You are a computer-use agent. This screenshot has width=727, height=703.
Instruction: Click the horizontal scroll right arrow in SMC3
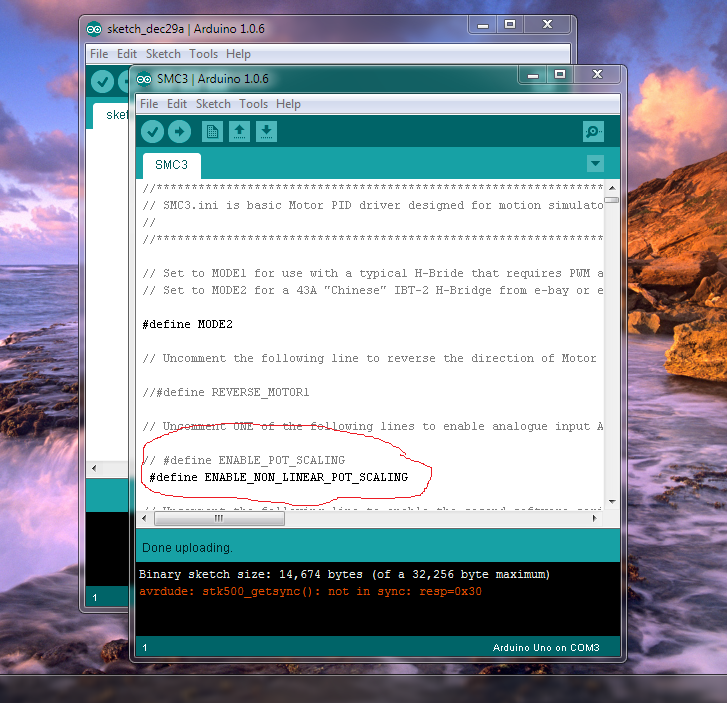pyautogui.click(x=595, y=518)
